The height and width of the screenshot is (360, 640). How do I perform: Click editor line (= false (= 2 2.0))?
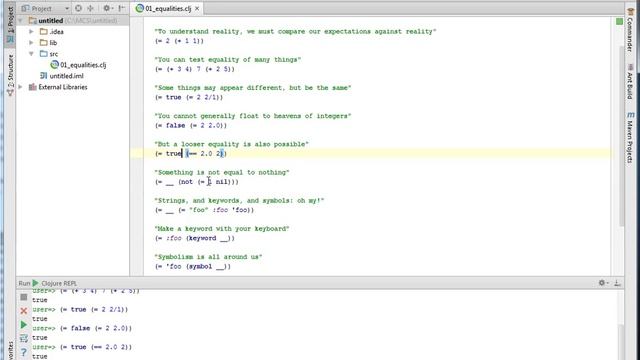pos(191,125)
